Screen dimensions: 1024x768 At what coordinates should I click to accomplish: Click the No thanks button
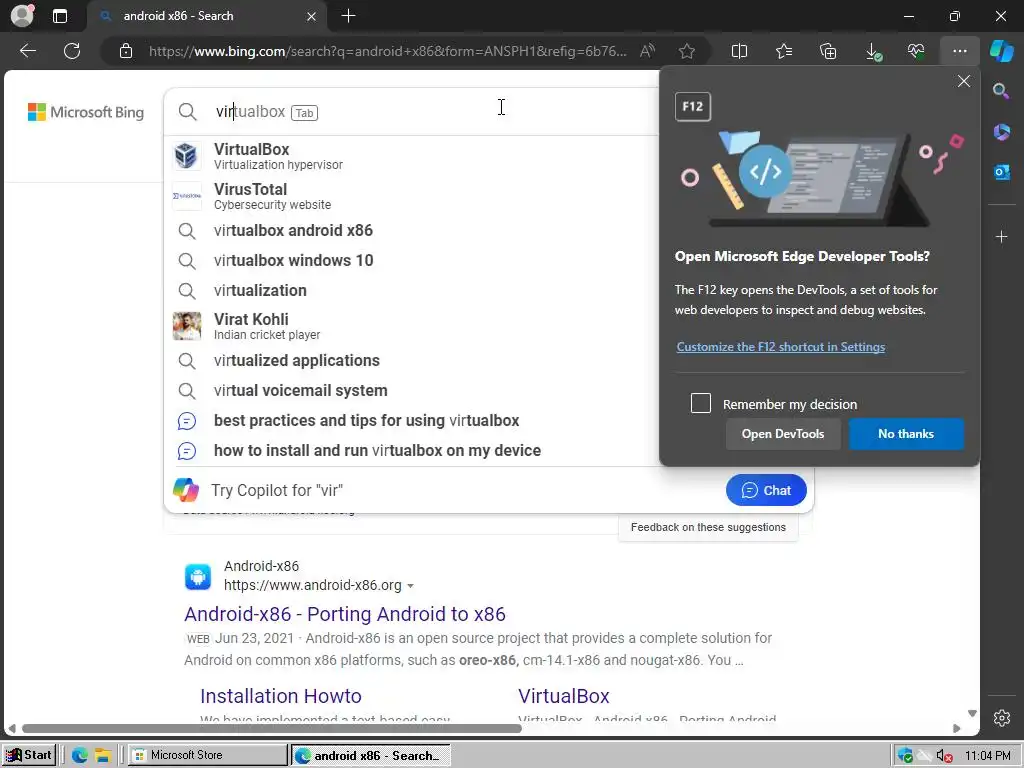tap(906, 434)
